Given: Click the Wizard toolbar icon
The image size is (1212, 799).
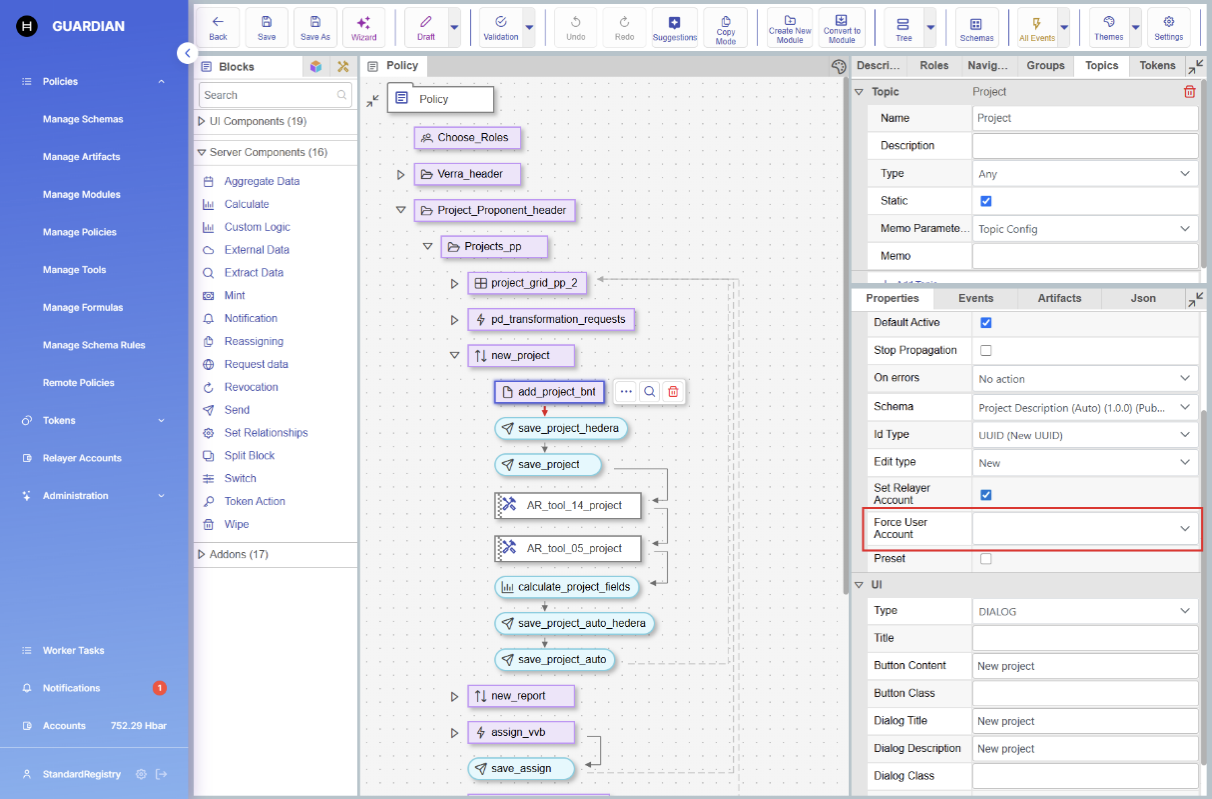Looking at the screenshot, I should tap(363, 27).
